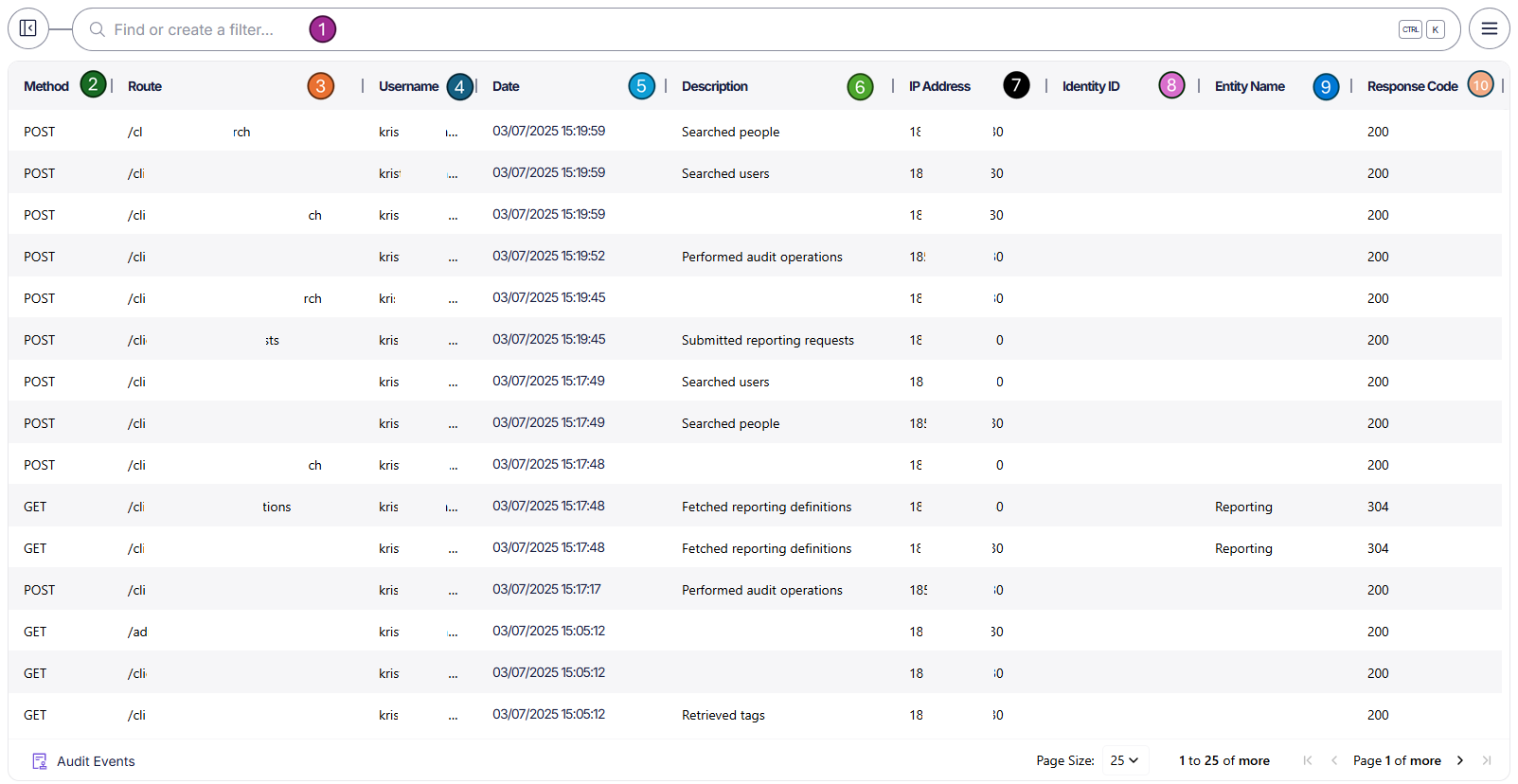
Task: Open the Page Size dropdown
Action: pyautogui.click(x=1124, y=760)
